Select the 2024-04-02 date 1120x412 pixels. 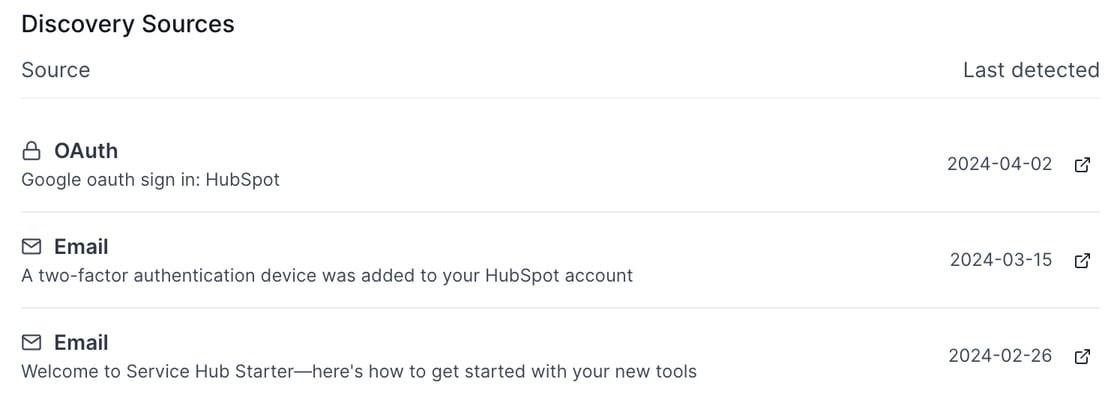point(999,164)
